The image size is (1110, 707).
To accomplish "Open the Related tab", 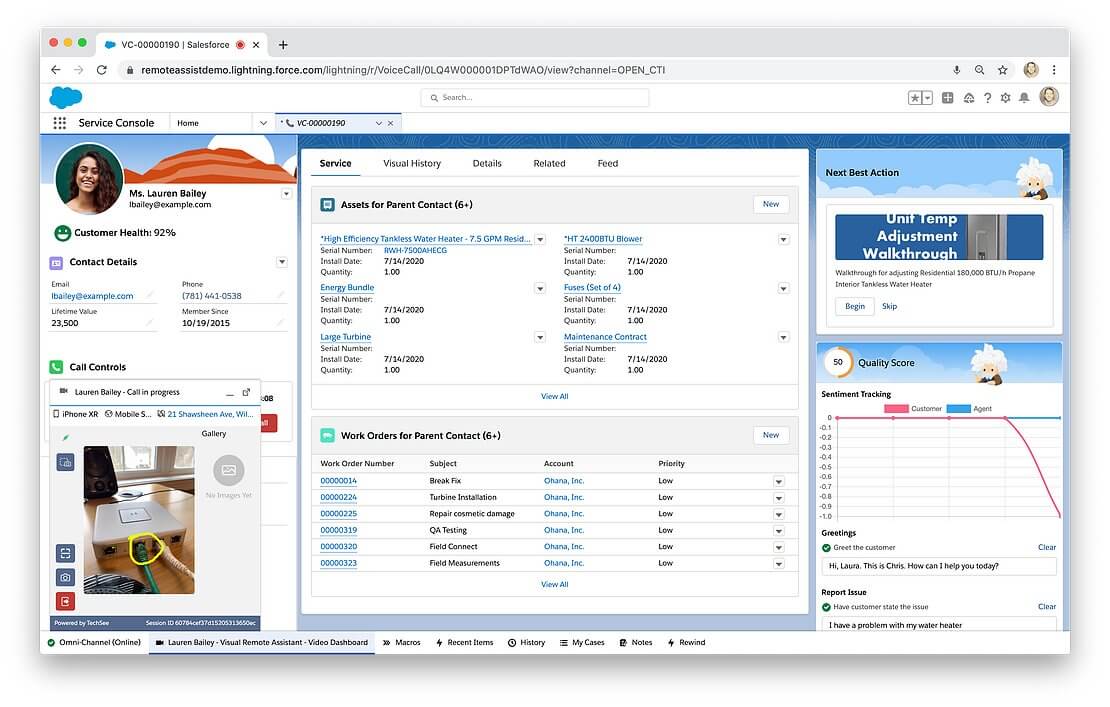I will [549, 163].
